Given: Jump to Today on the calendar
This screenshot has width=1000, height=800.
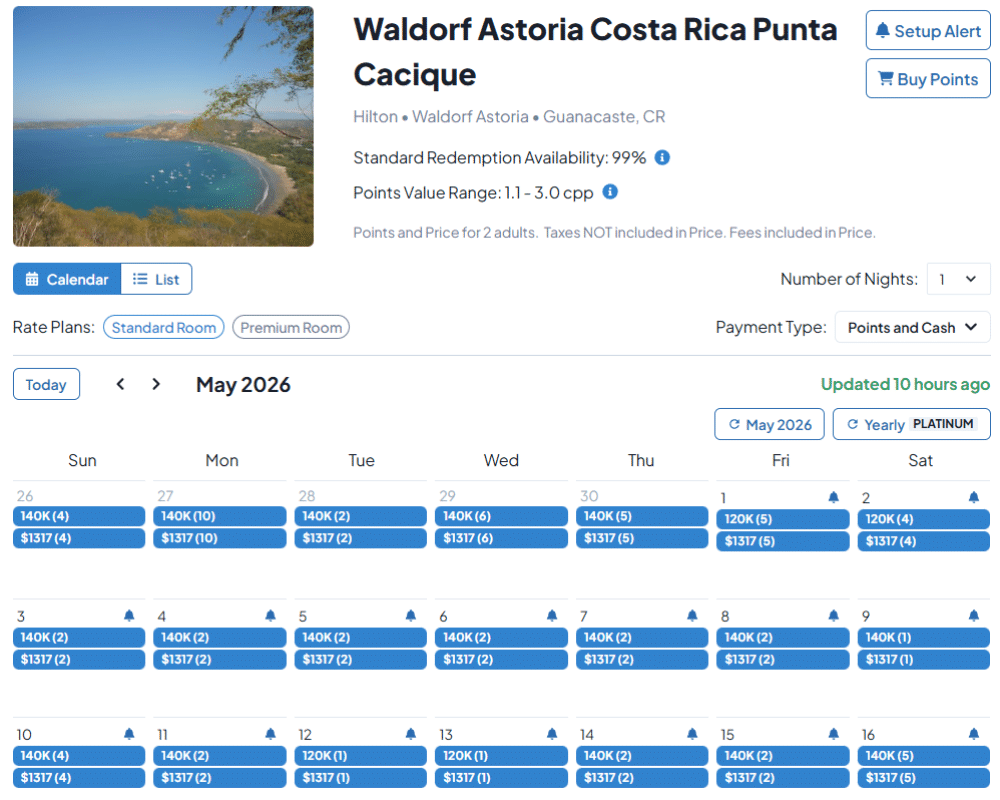Looking at the screenshot, I should tap(46, 384).
